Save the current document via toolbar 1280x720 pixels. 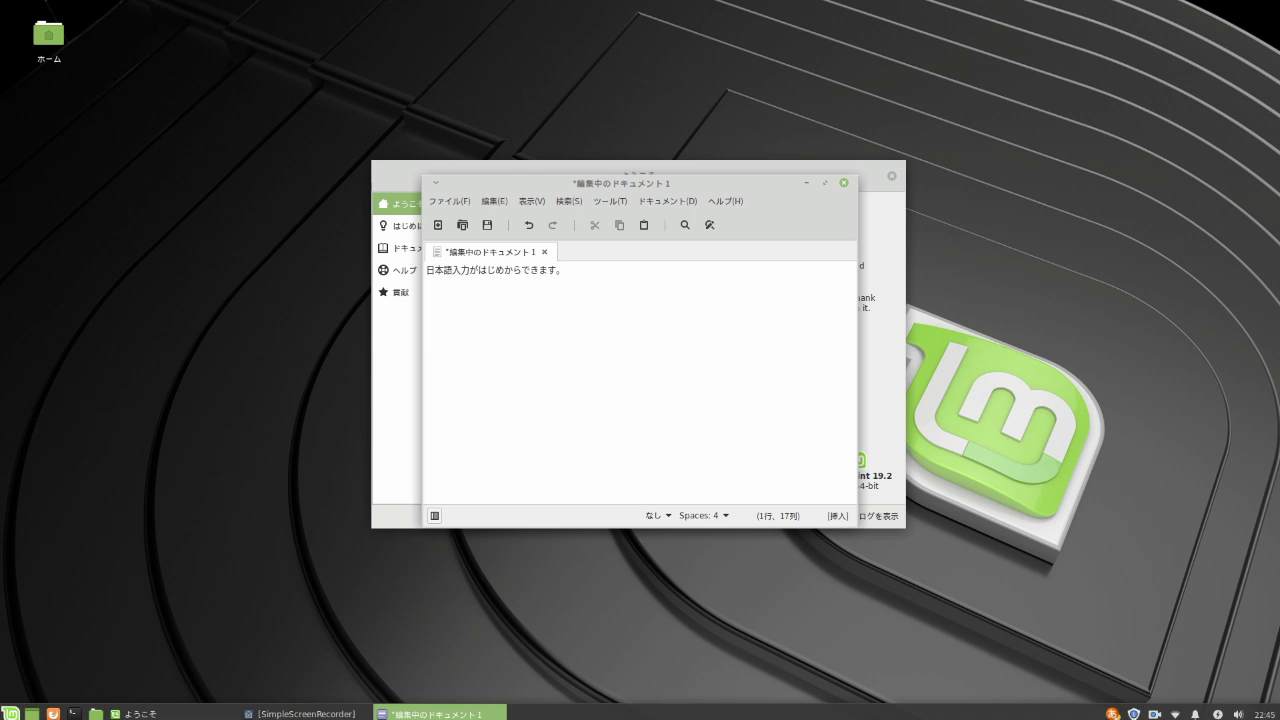click(x=488, y=224)
